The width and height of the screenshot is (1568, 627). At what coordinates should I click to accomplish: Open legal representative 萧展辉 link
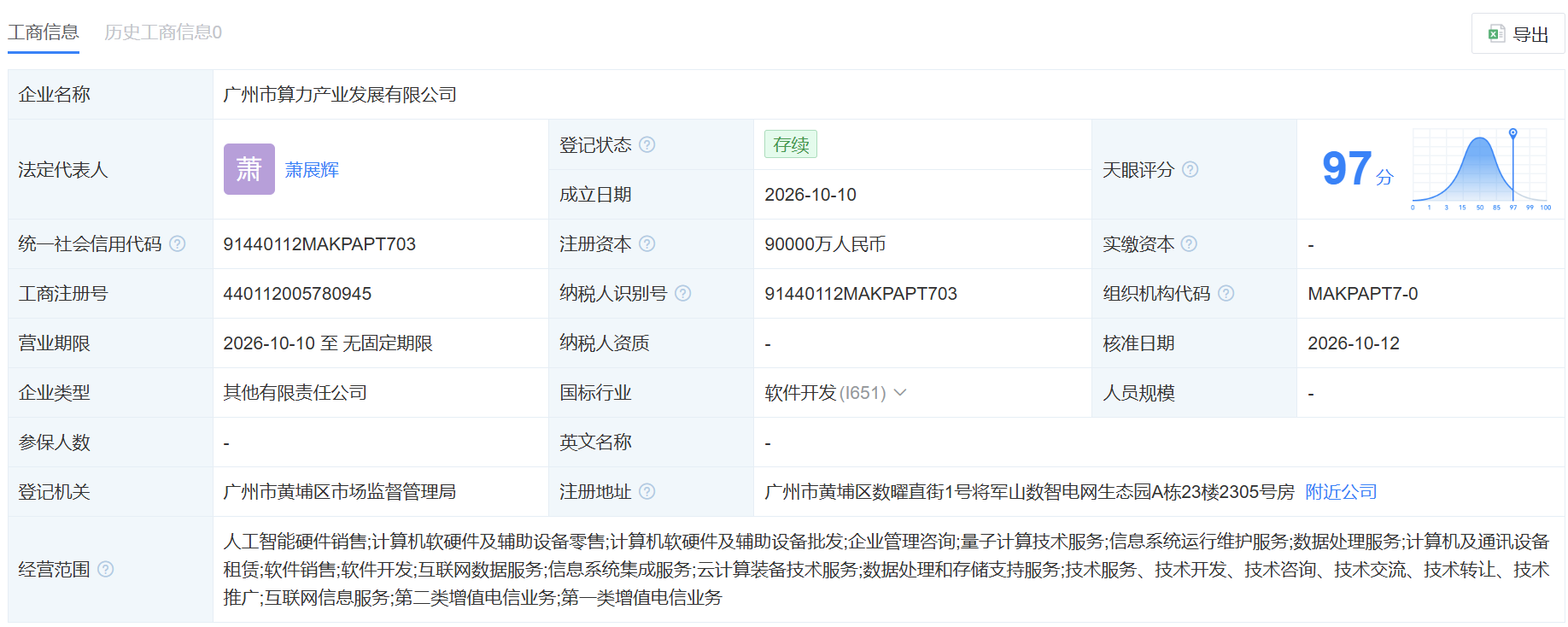click(312, 170)
